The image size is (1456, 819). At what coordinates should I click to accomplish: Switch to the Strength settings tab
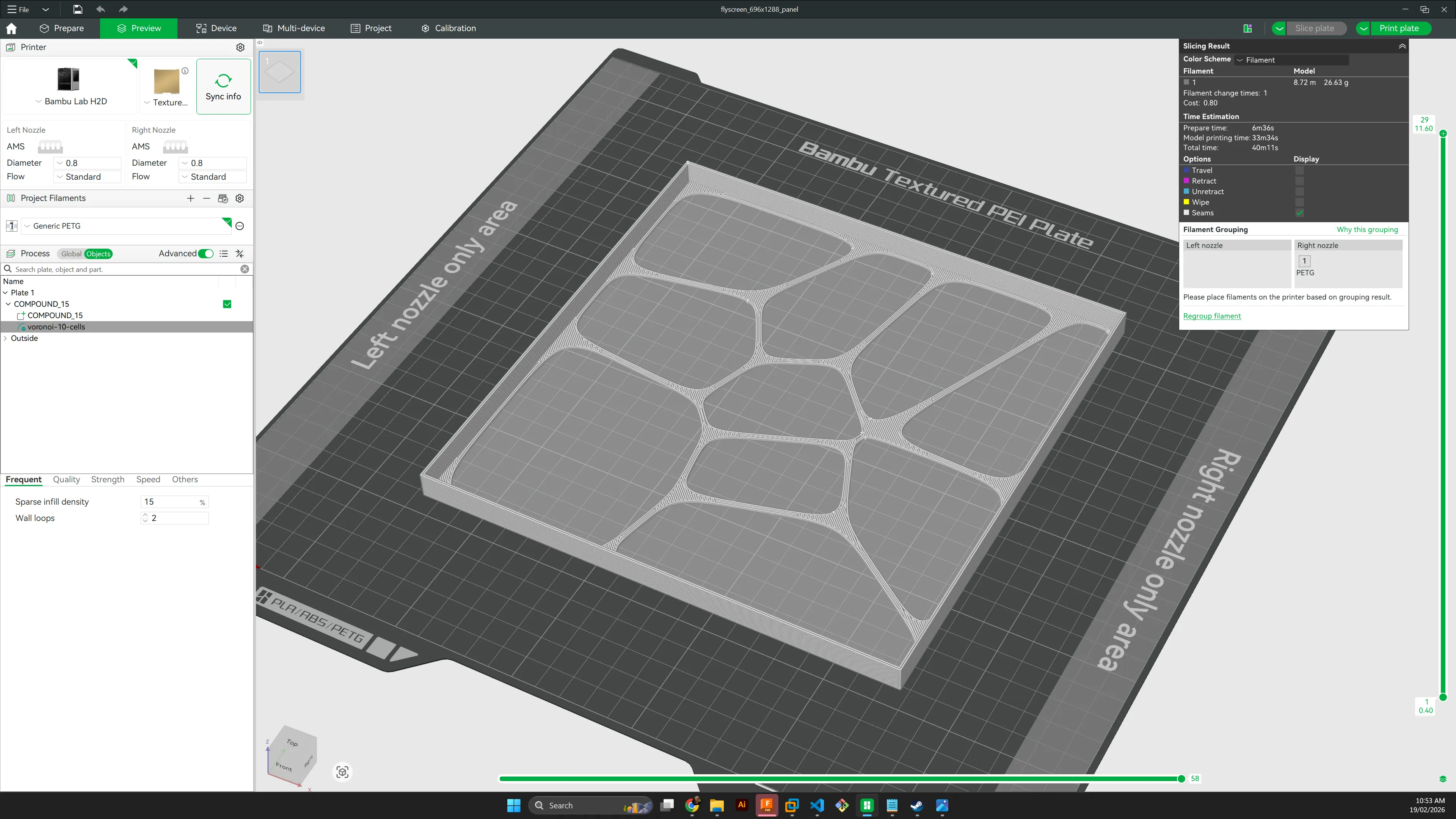[107, 479]
